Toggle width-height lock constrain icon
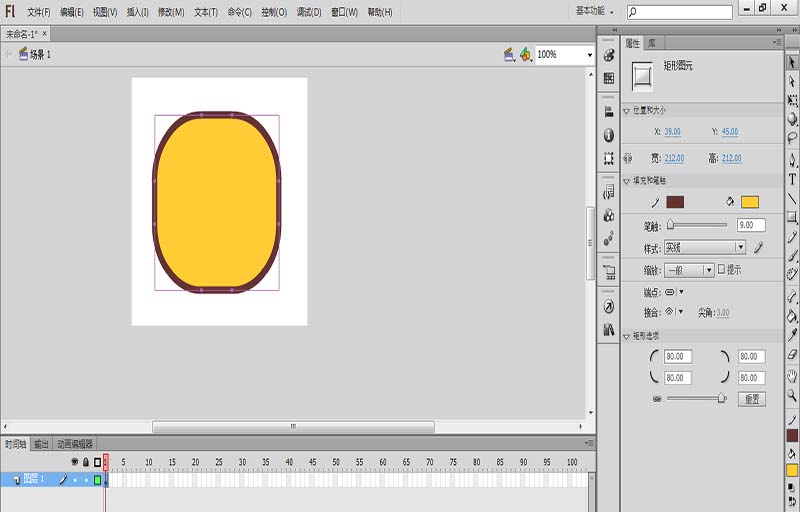The image size is (800, 512). click(x=628, y=159)
